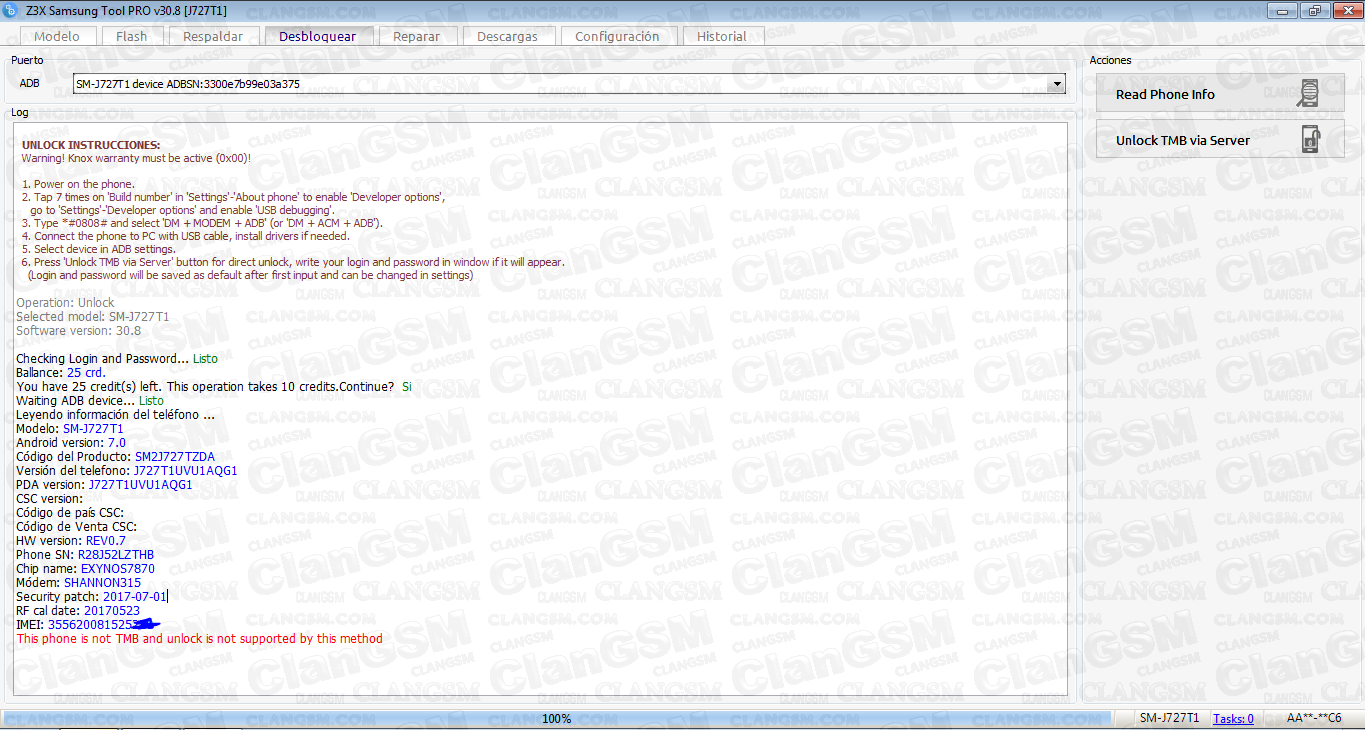Click the UNLOCK INSTRUCCIONES heading

point(91,145)
